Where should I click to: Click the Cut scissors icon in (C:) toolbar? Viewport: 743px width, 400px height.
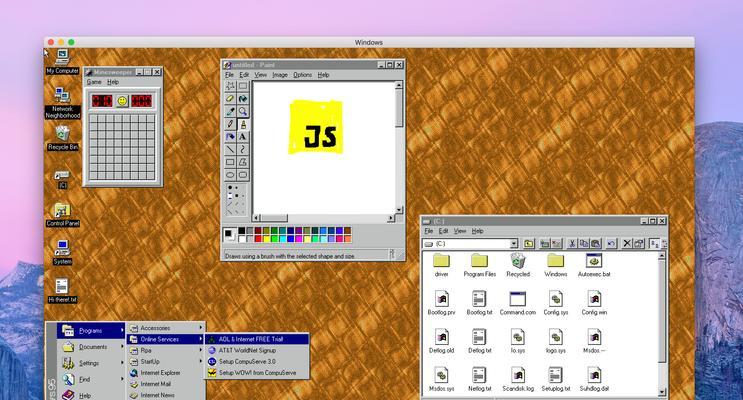pyautogui.click(x=572, y=244)
